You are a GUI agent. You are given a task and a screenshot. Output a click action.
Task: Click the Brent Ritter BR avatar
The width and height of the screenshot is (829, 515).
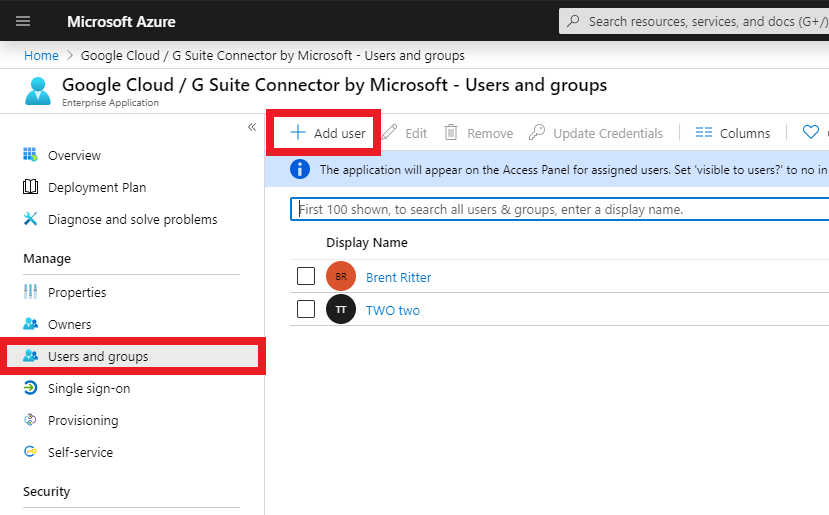pos(341,277)
